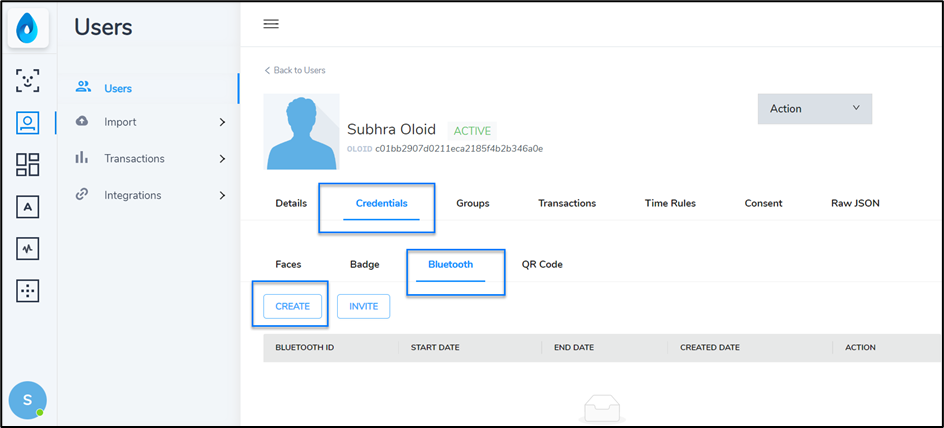This screenshot has height=428, width=944.
Task: Click the Import cloud upload icon
Action: pos(82,121)
